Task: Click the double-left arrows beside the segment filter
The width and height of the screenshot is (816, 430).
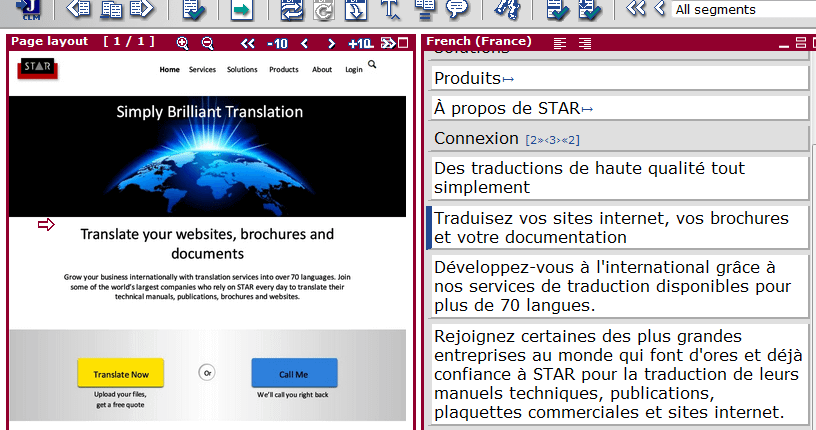Action: 635,8
